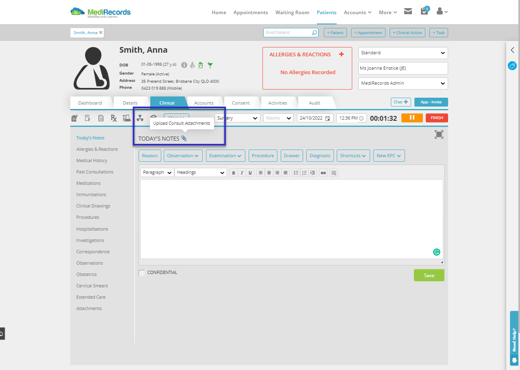Switch to the Consent tab
Screen dimensions: 520x370
(x=241, y=103)
